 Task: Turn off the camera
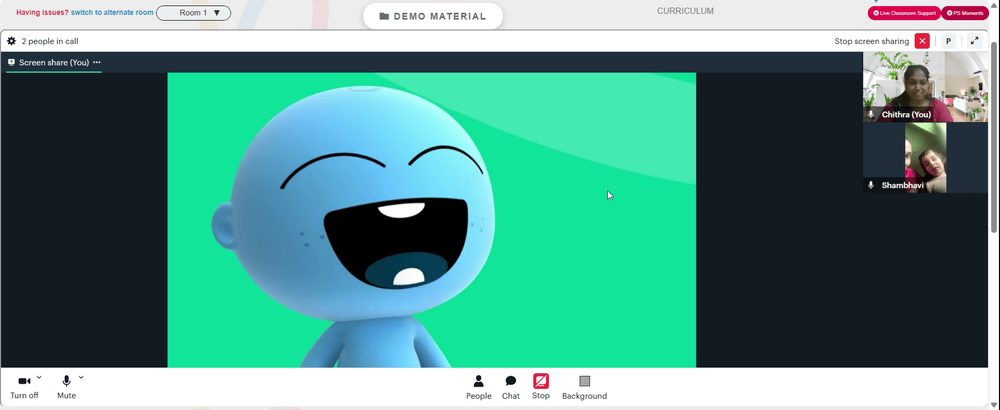click(24, 387)
